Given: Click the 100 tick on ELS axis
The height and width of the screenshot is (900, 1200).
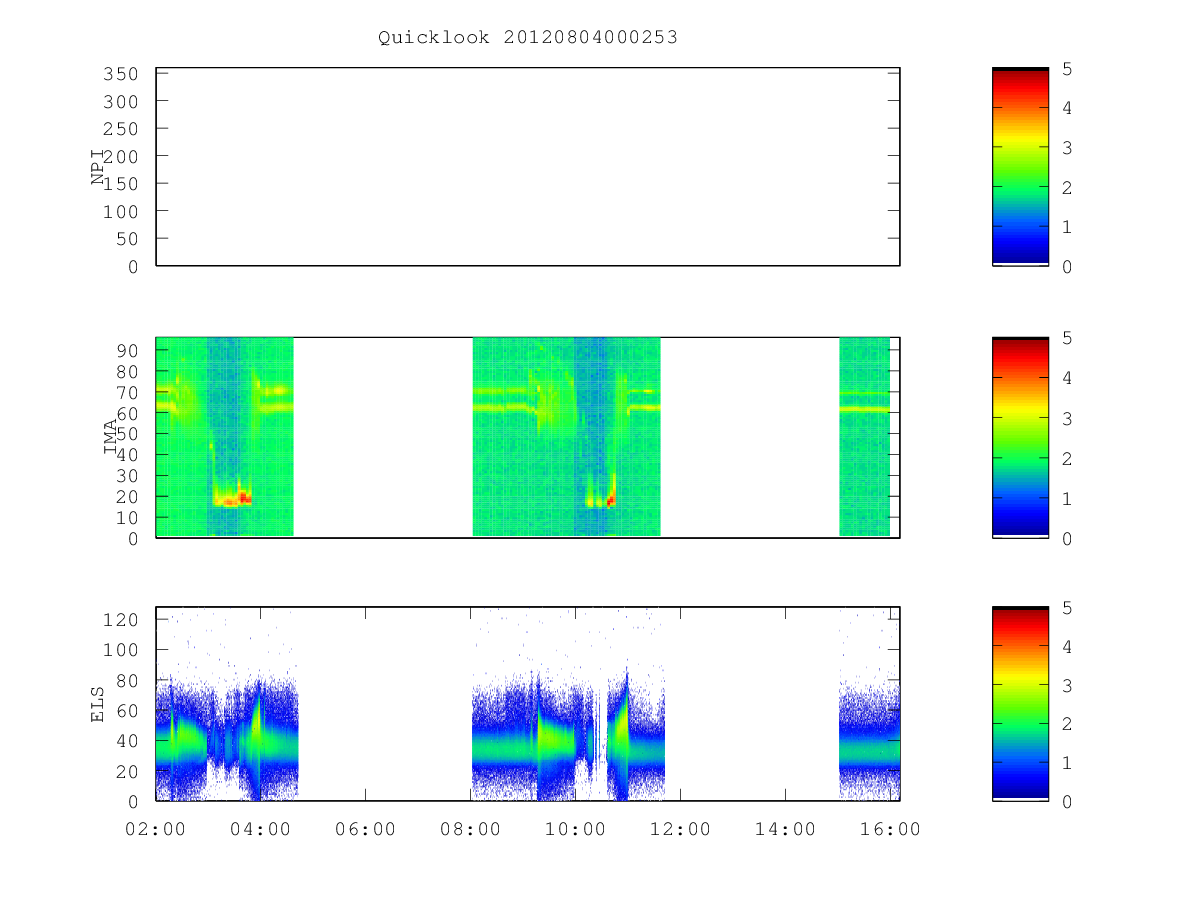Looking at the screenshot, I should [121, 650].
